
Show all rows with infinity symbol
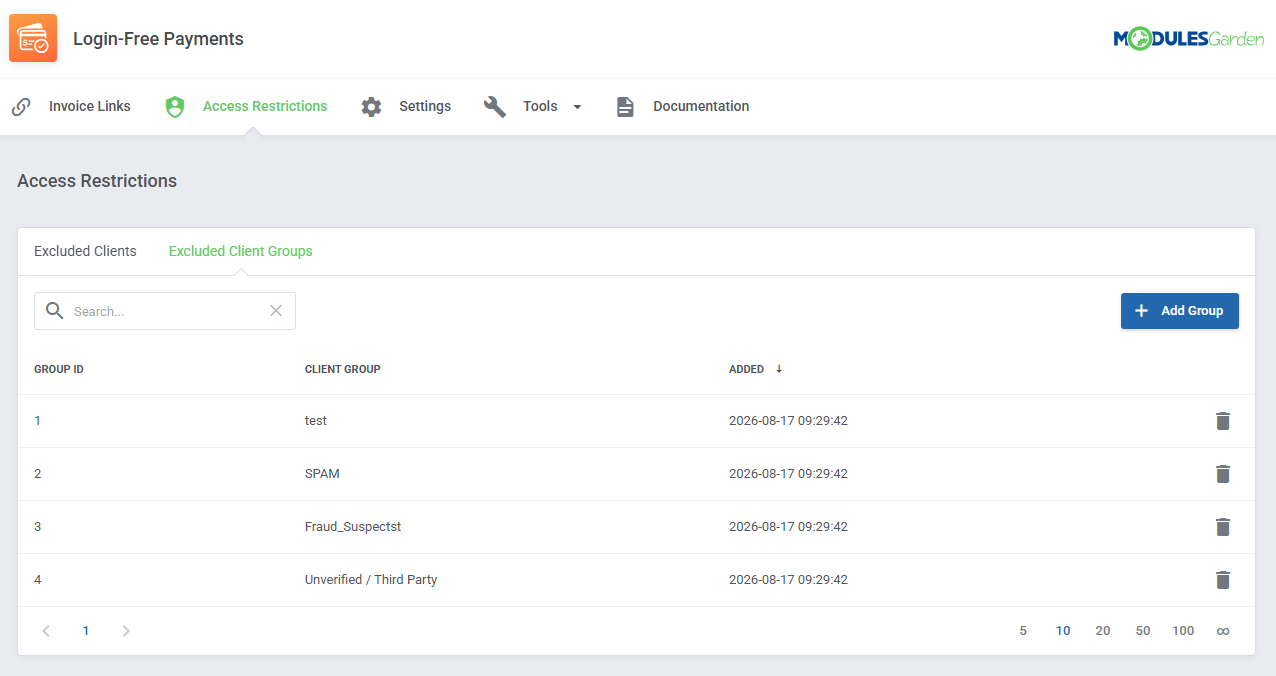pyautogui.click(x=1222, y=631)
